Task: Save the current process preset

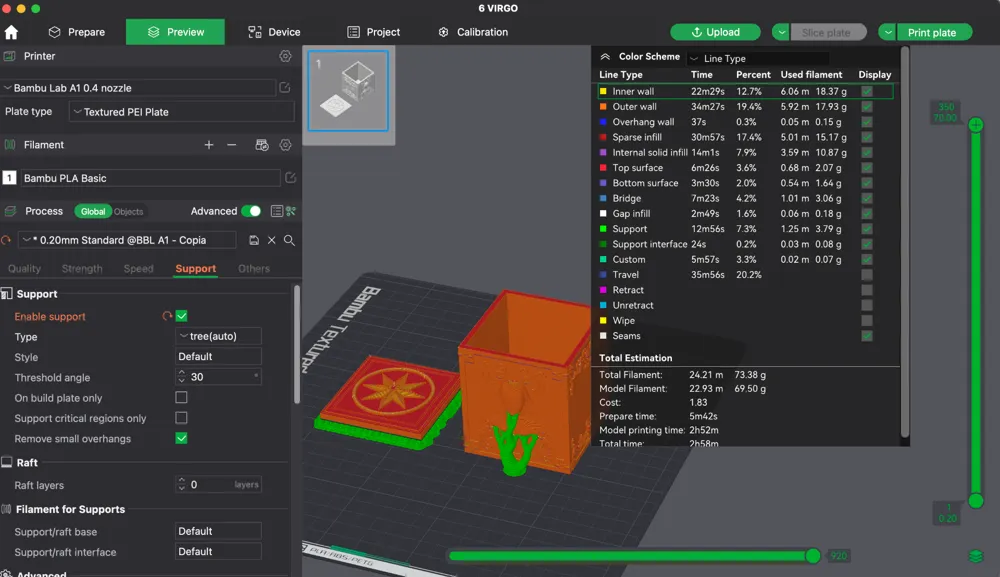Action: point(254,240)
